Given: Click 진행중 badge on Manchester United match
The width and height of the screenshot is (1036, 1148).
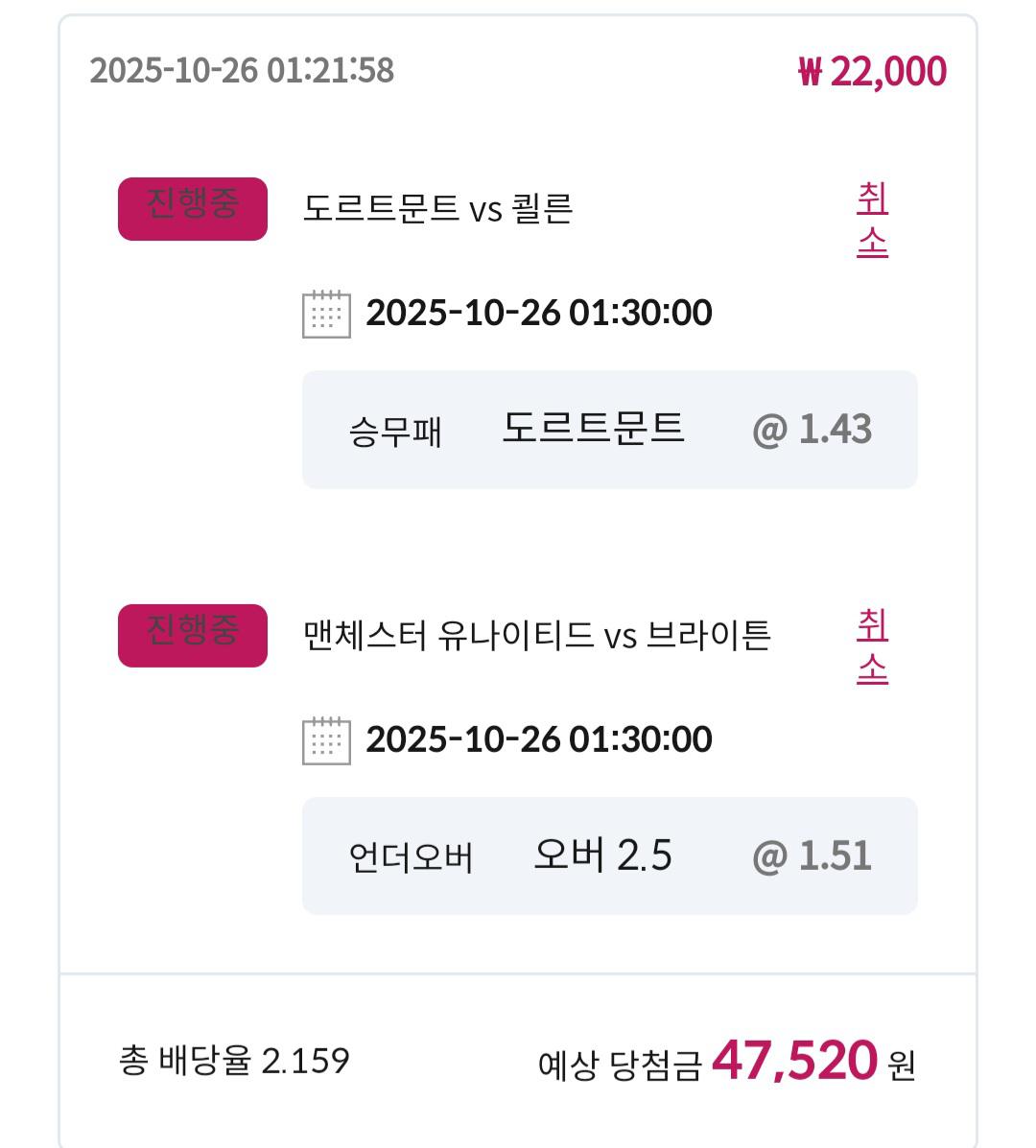Looking at the screenshot, I should coord(192,635).
